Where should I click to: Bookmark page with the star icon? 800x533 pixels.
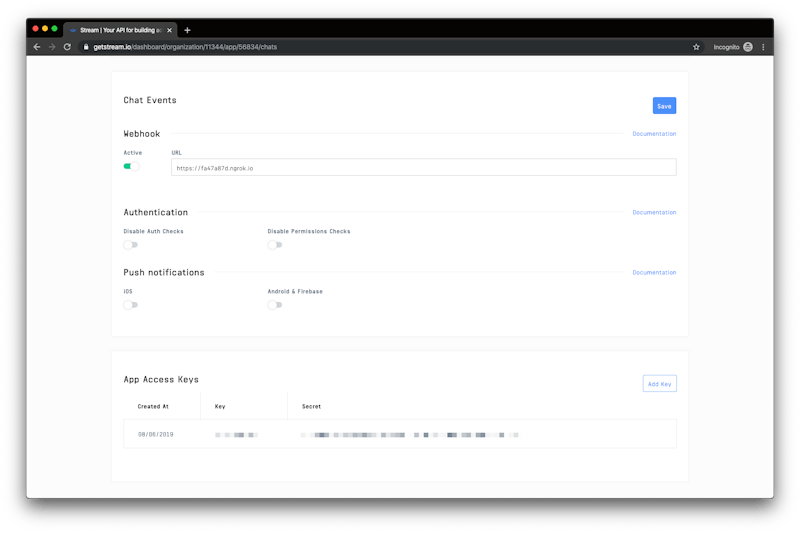(696, 47)
